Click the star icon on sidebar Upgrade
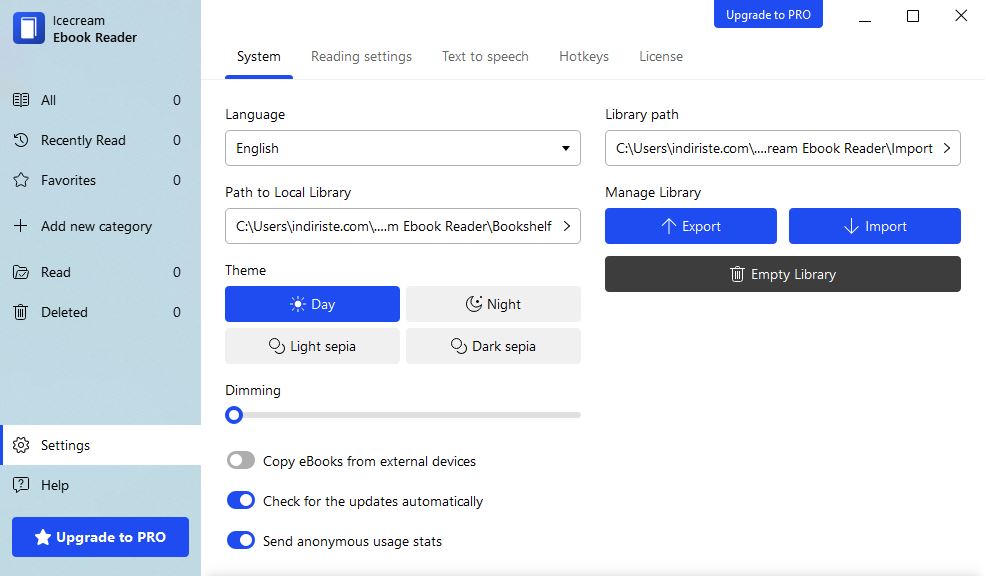Image resolution: width=985 pixels, height=576 pixels. point(43,537)
